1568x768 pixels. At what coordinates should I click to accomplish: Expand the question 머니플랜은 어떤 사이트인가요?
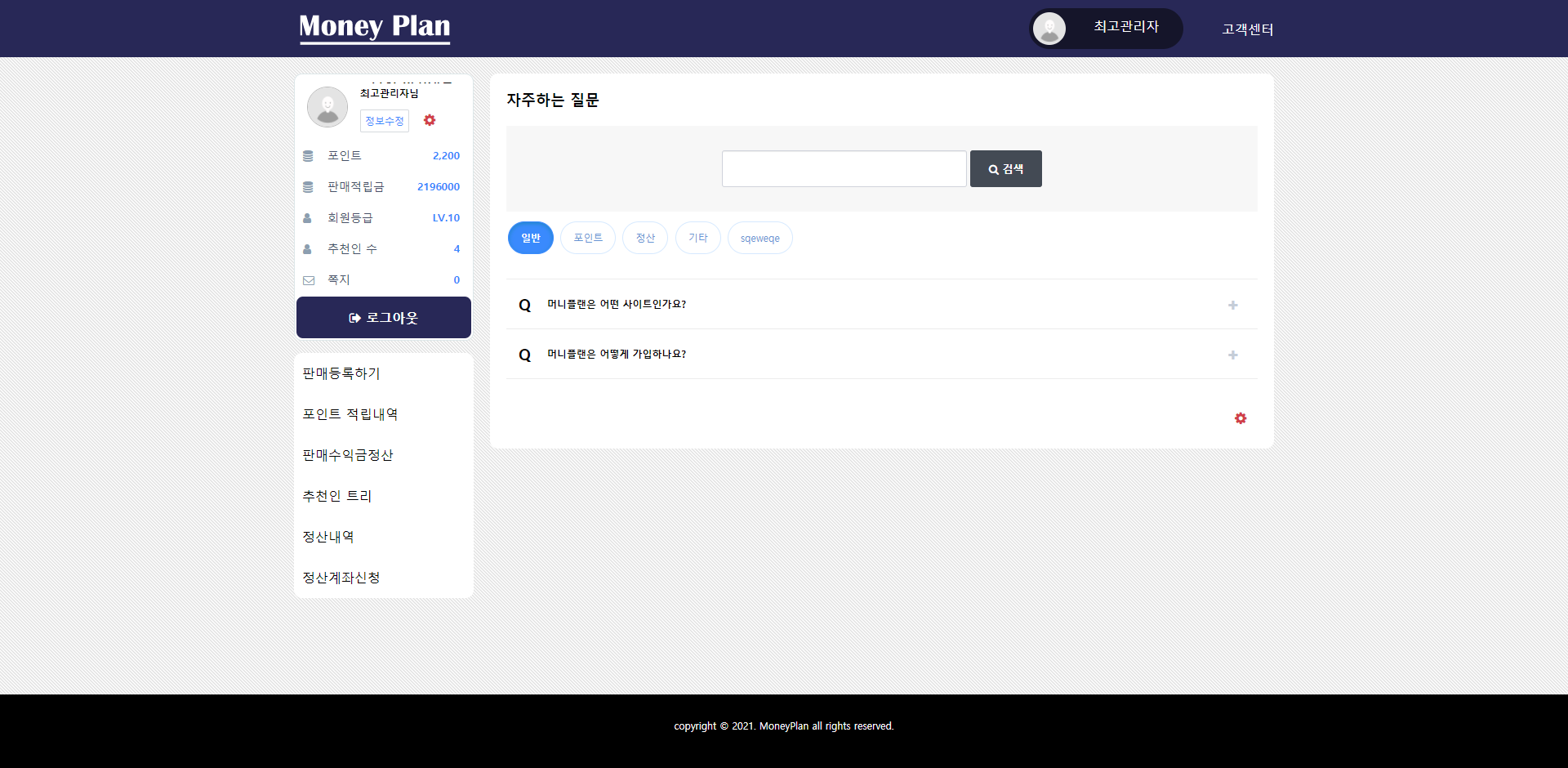click(1232, 305)
